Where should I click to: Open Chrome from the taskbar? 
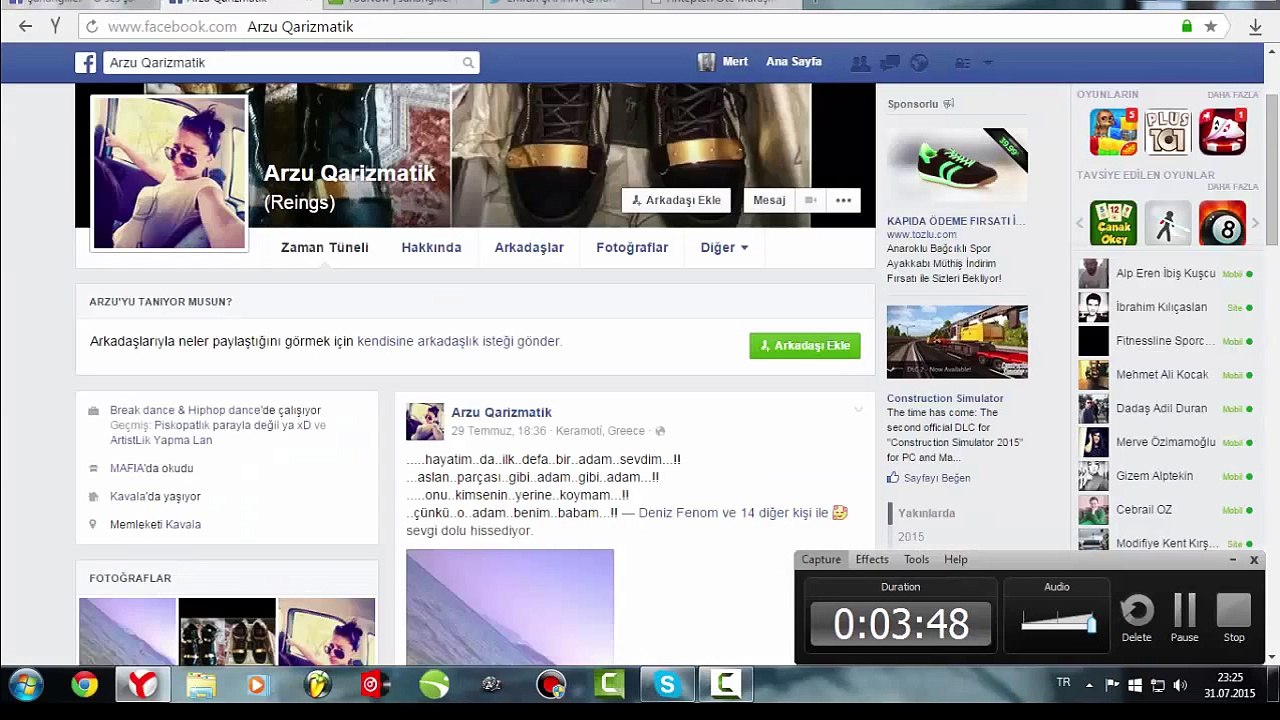(85, 685)
